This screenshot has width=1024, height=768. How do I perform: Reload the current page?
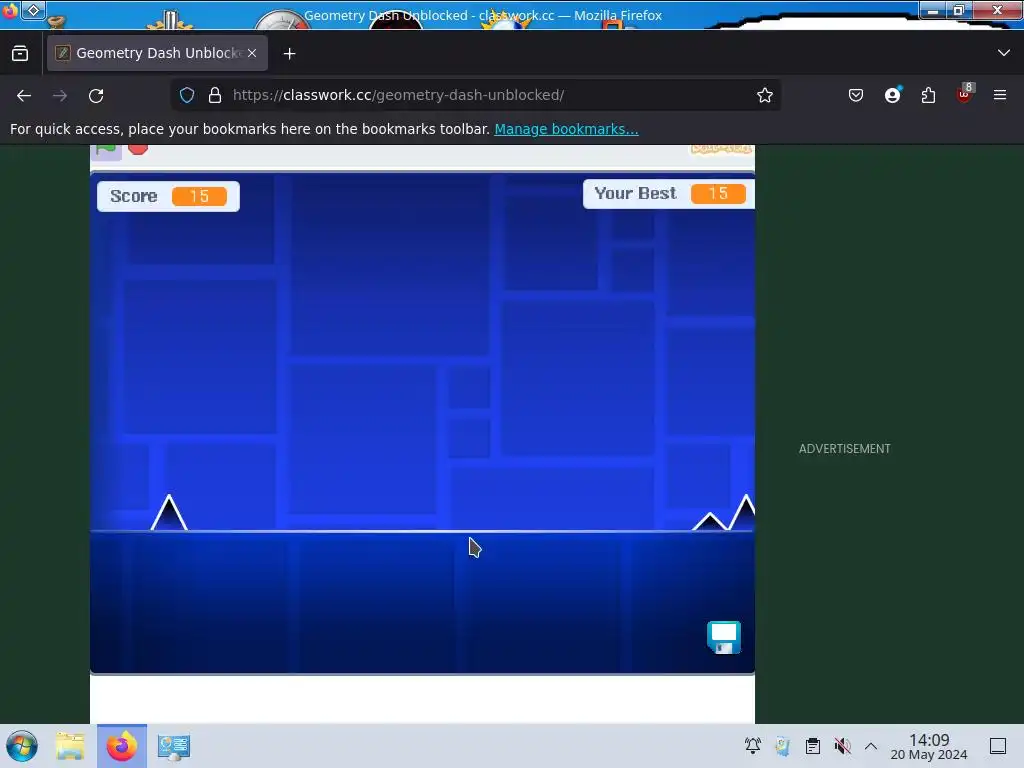(96, 96)
